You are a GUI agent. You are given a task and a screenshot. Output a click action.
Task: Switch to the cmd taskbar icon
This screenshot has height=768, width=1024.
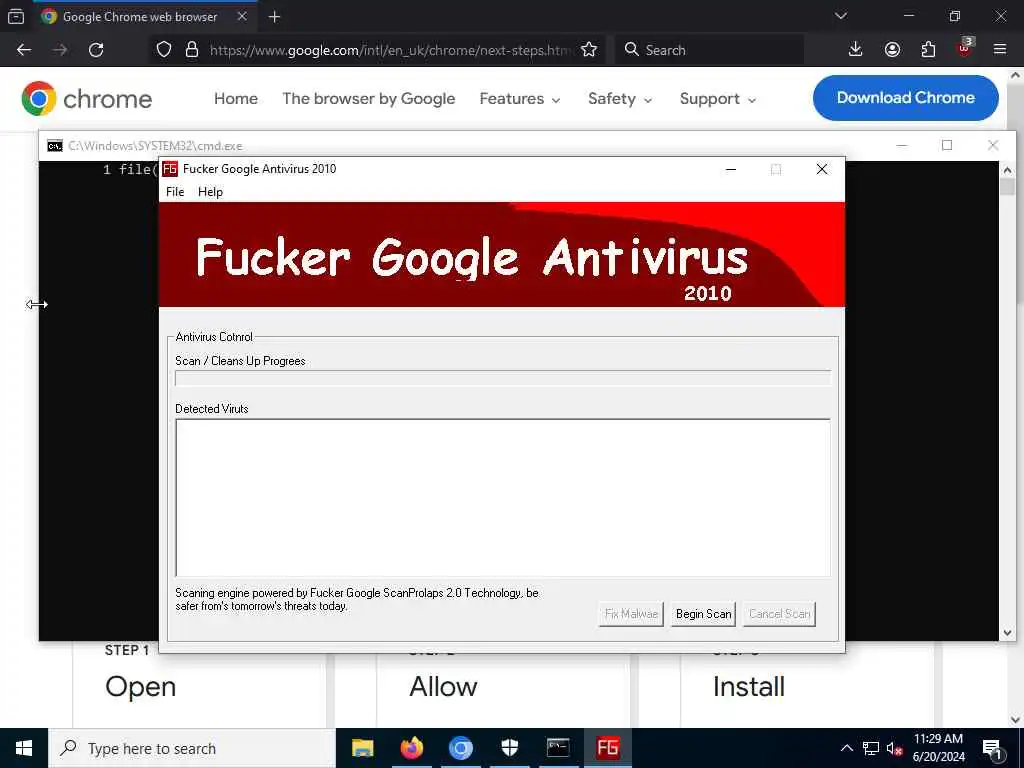pyautogui.click(x=558, y=748)
